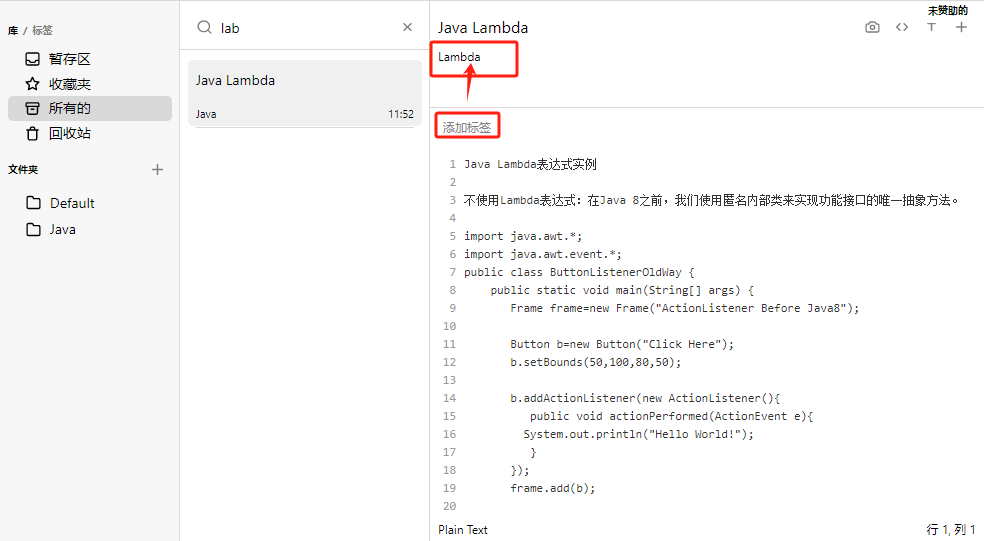
Task: Click the line 'import java.awt.event.*;'
Action: point(543,254)
